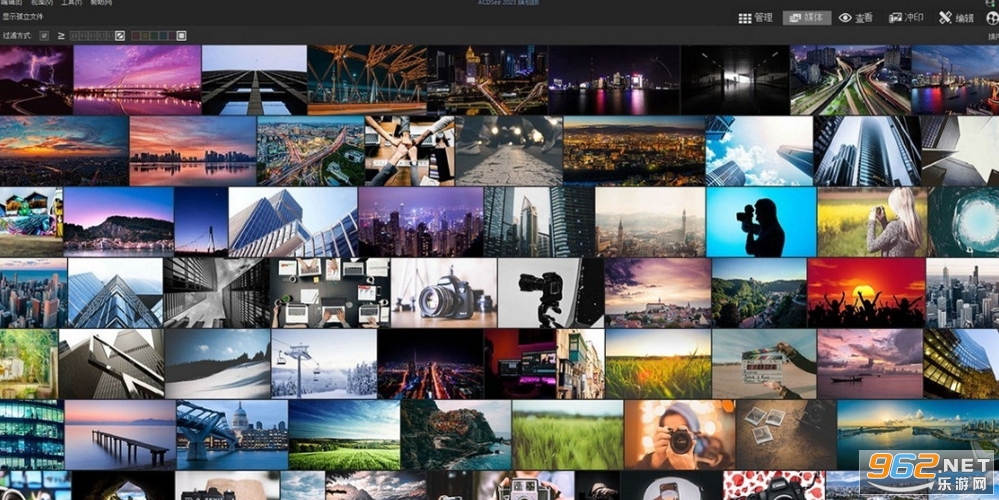The image size is (999, 500).
Task: Select the DSLR camera on table thumbnail
Action: coord(443,292)
